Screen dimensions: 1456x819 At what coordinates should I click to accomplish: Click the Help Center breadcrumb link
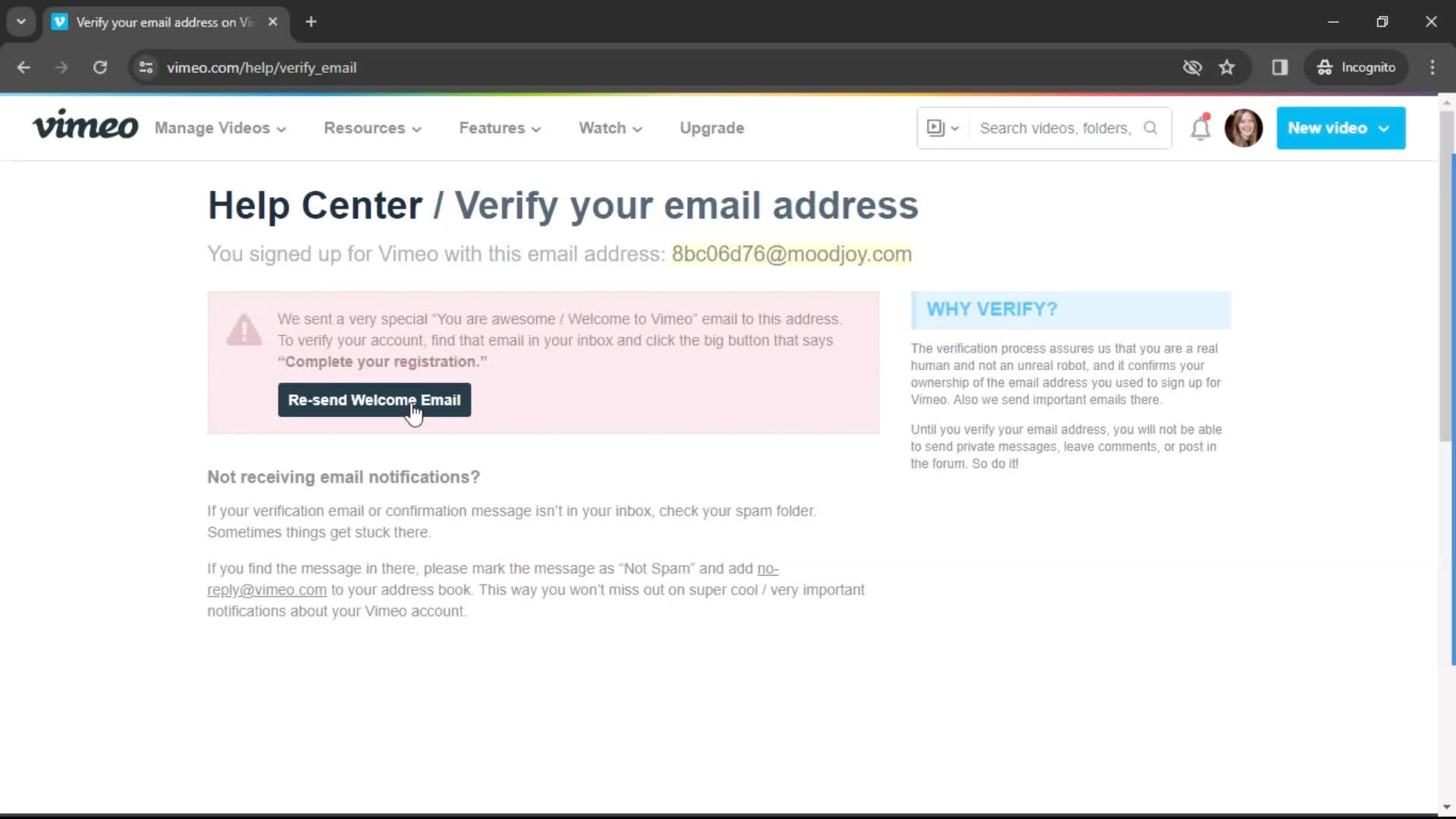tap(314, 205)
